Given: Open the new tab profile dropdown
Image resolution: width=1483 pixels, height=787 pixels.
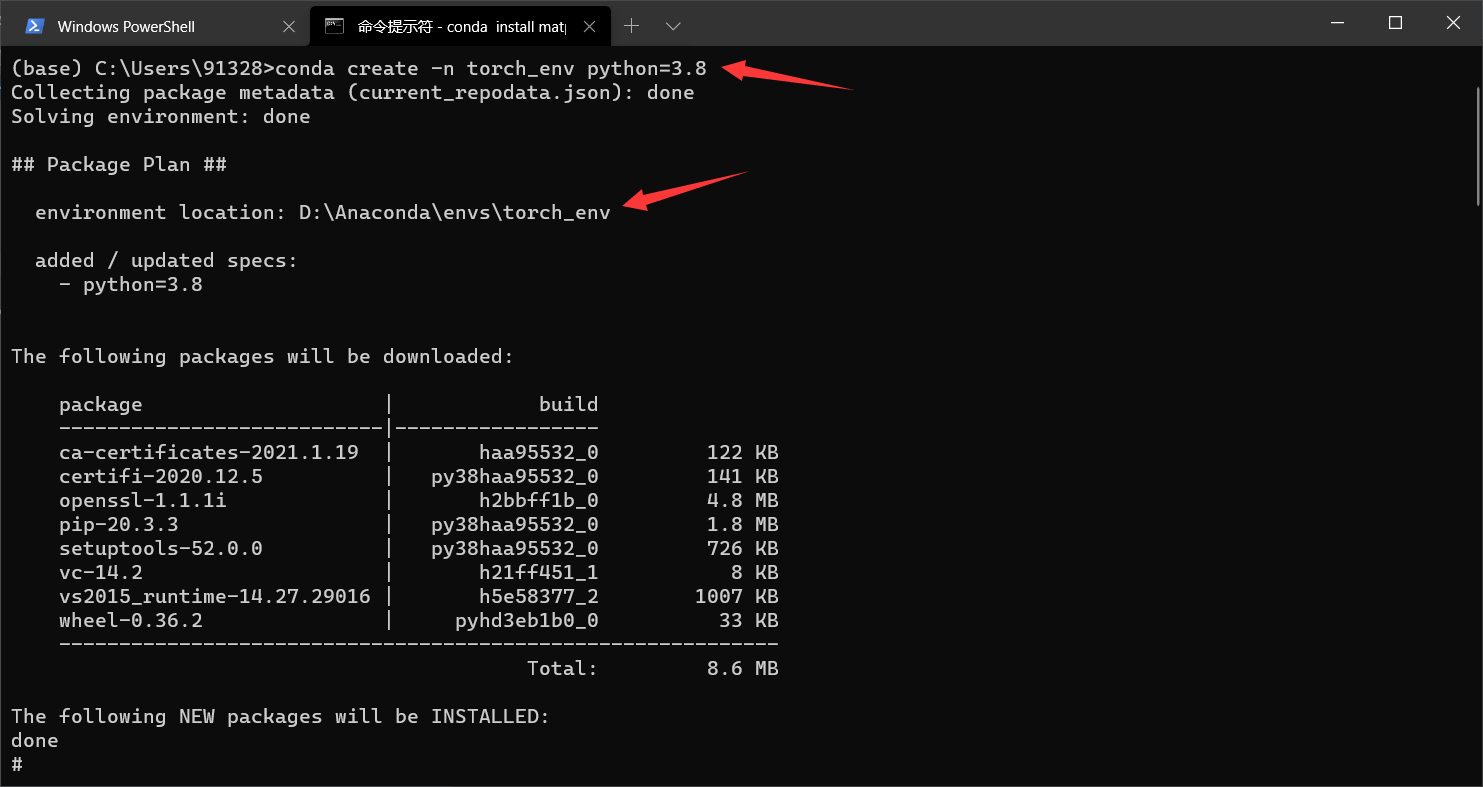Looking at the screenshot, I should pyautogui.click(x=673, y=26).
